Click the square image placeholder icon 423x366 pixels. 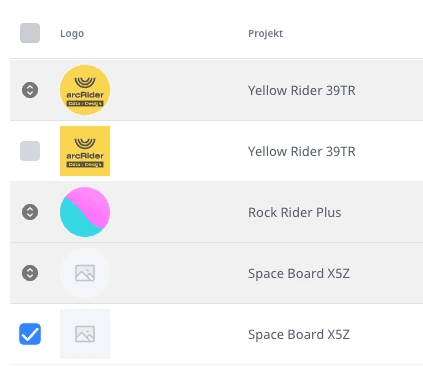pos(85,334)
